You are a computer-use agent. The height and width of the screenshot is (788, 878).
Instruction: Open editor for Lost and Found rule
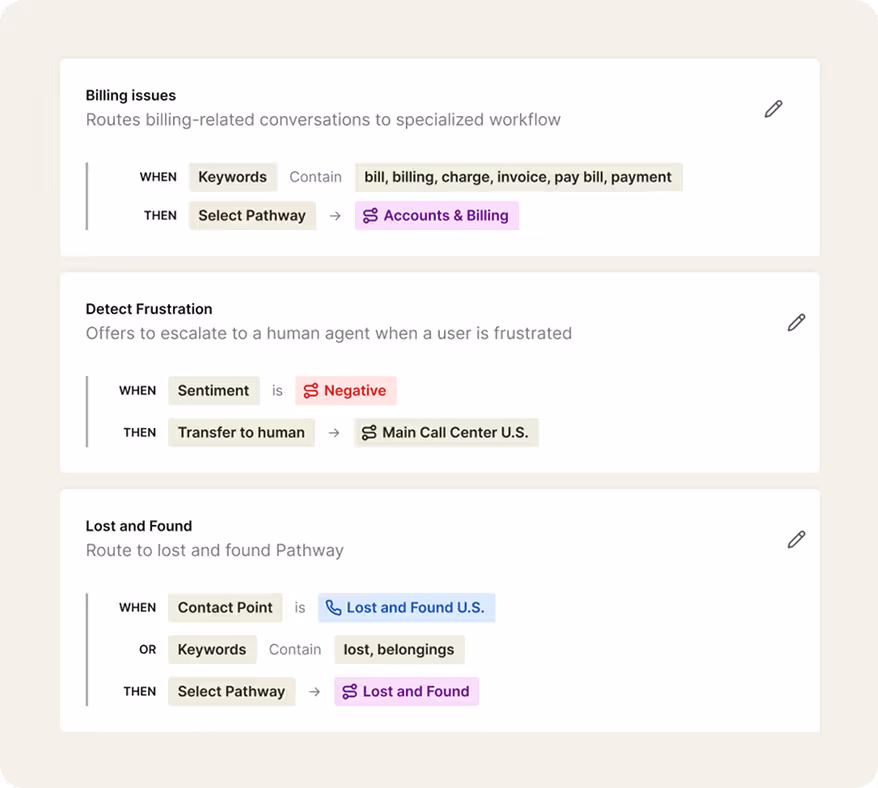point(796,539)
